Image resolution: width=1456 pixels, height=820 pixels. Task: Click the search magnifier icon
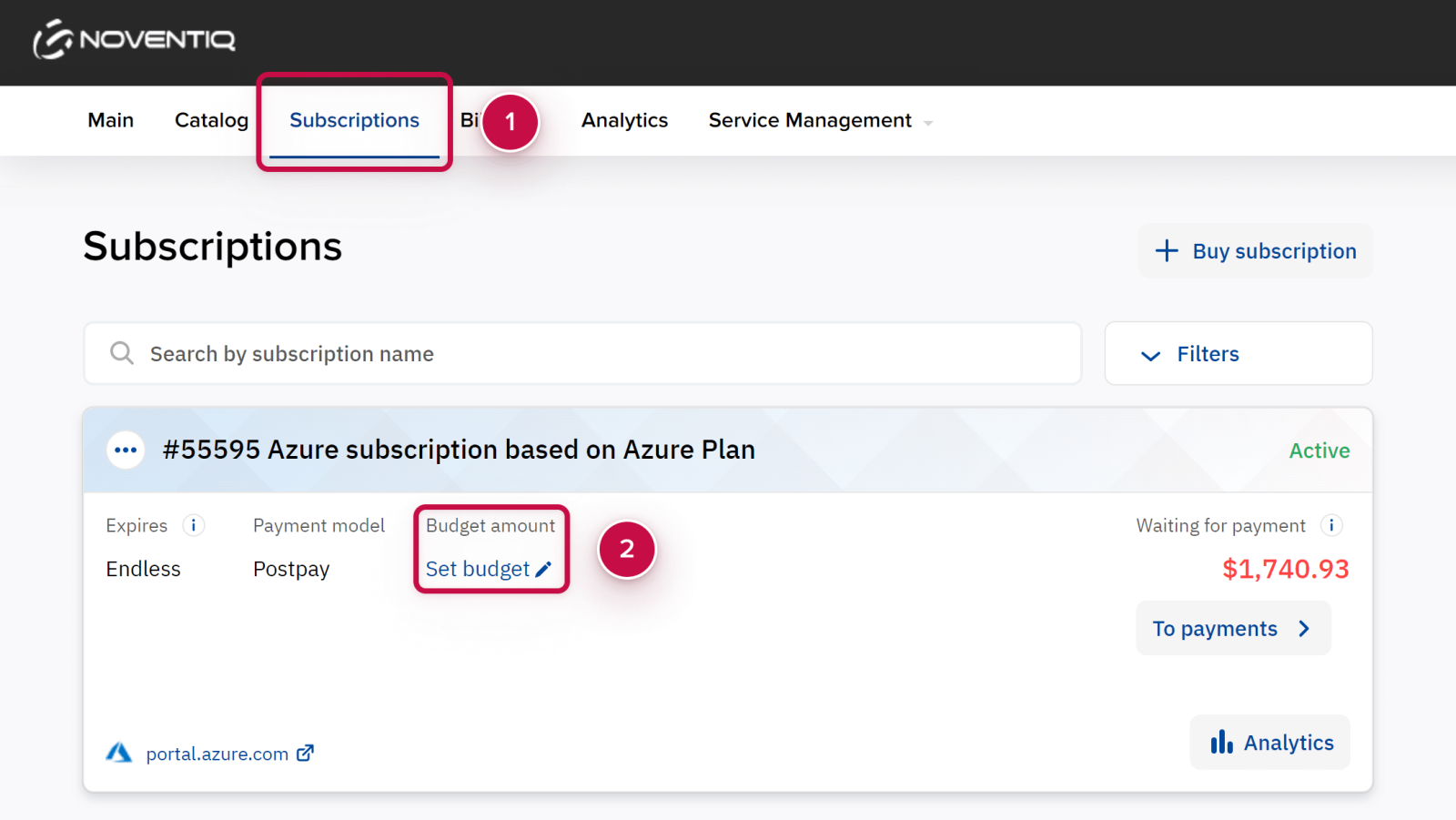(122, 353)
